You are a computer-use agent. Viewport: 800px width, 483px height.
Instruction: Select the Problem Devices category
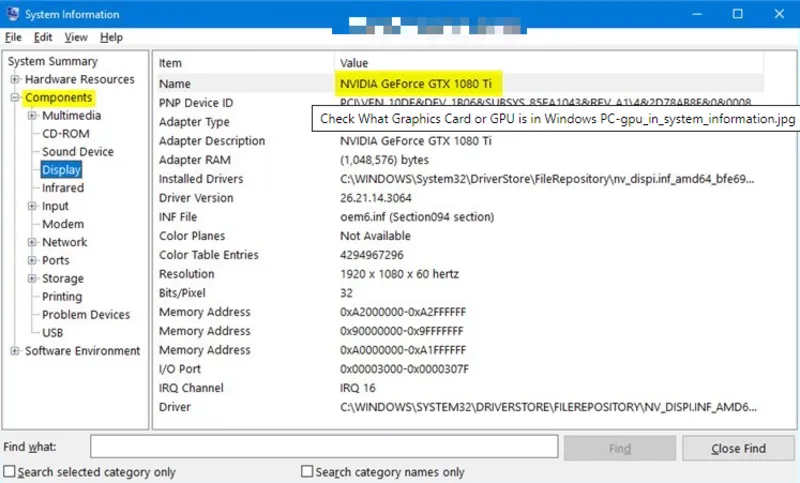point(86,315)
